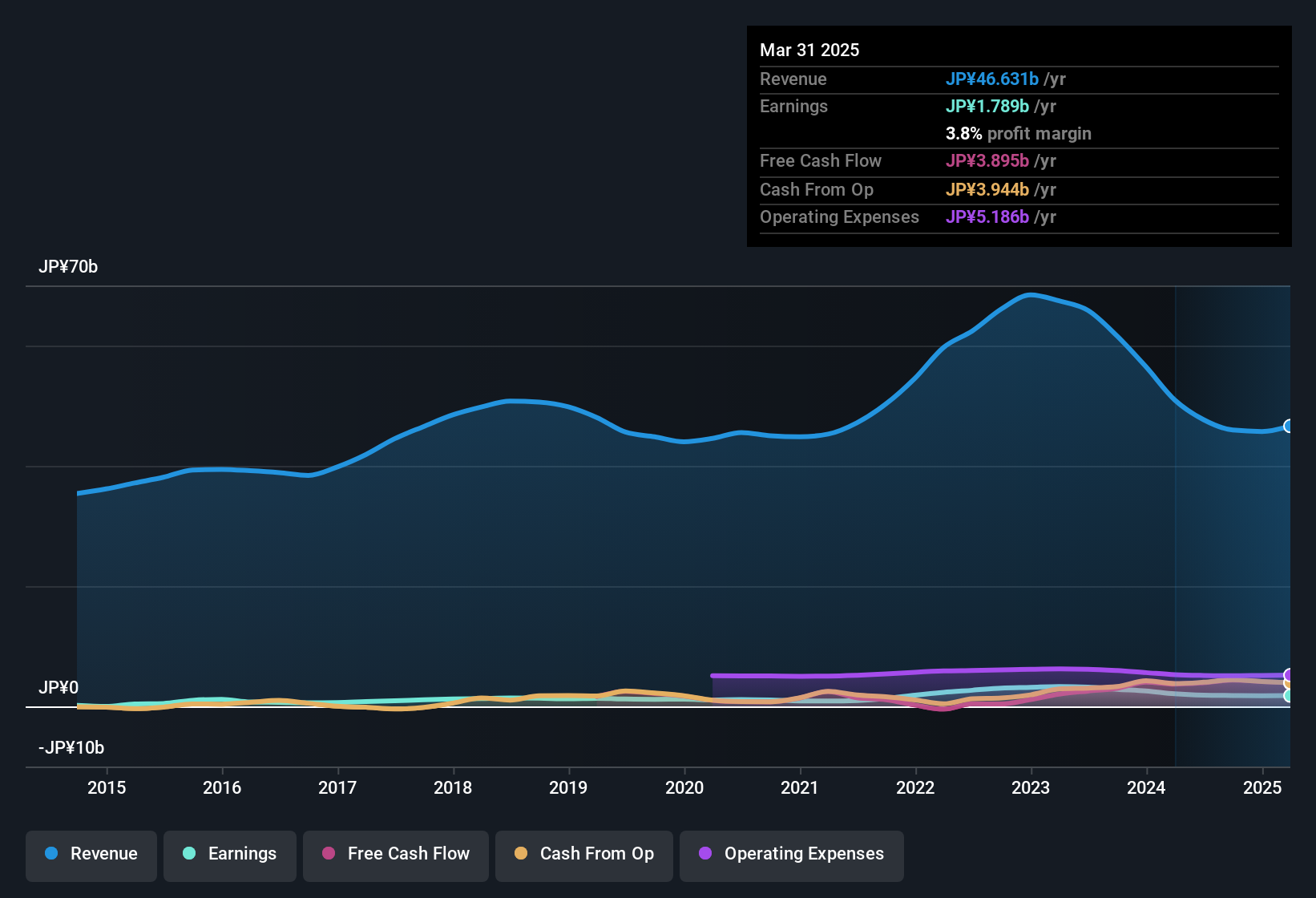Click the Revenue row label in tooltip

click(x=793, y=79)
